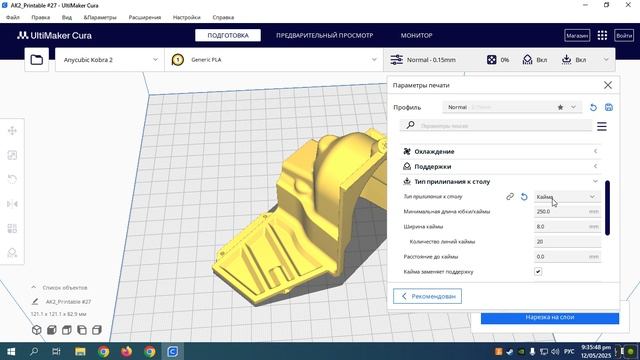Open the Расширения menu
Image resolution: width=640 pixels, height=360 pixels.
coord(144,18)
